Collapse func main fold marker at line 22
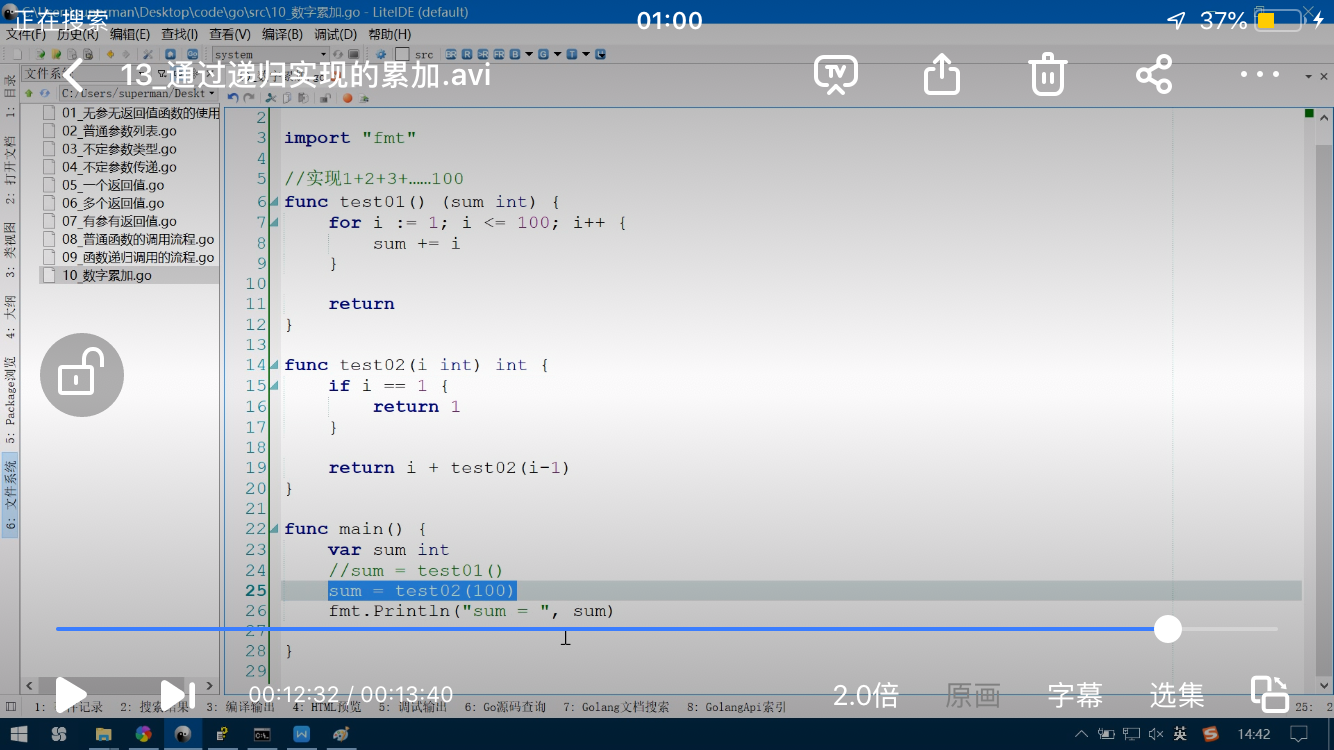The width and height of the screenshot is (1334, 750). point(275,529)
